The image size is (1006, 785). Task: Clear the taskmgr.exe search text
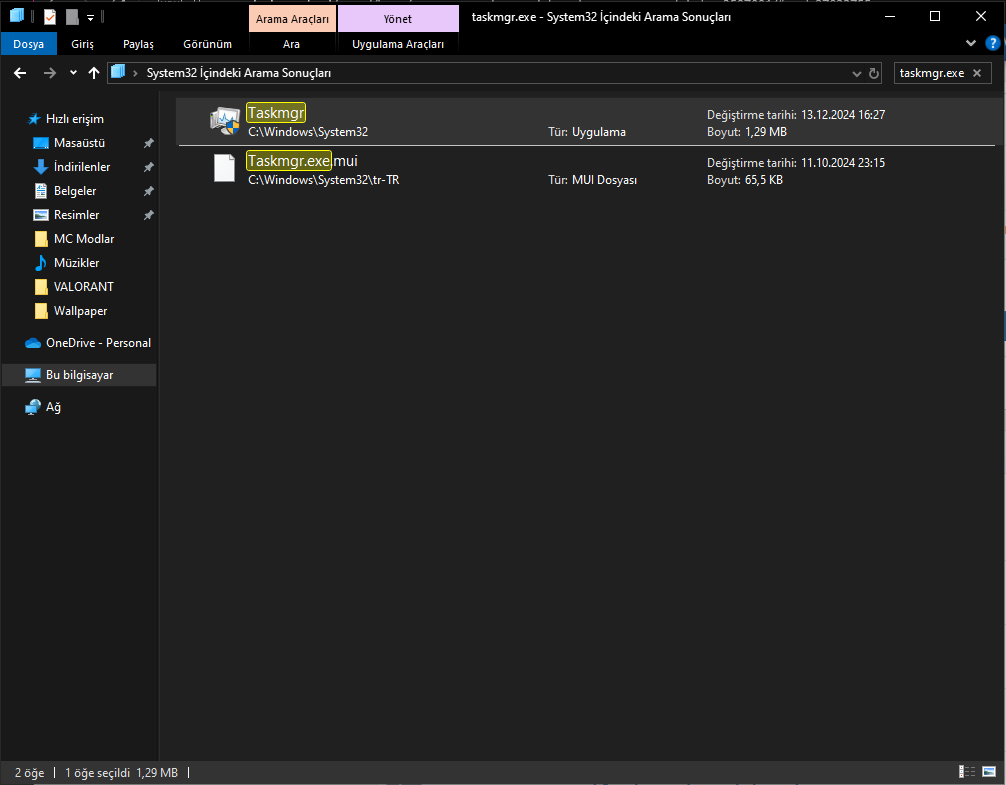click(977, 73)
